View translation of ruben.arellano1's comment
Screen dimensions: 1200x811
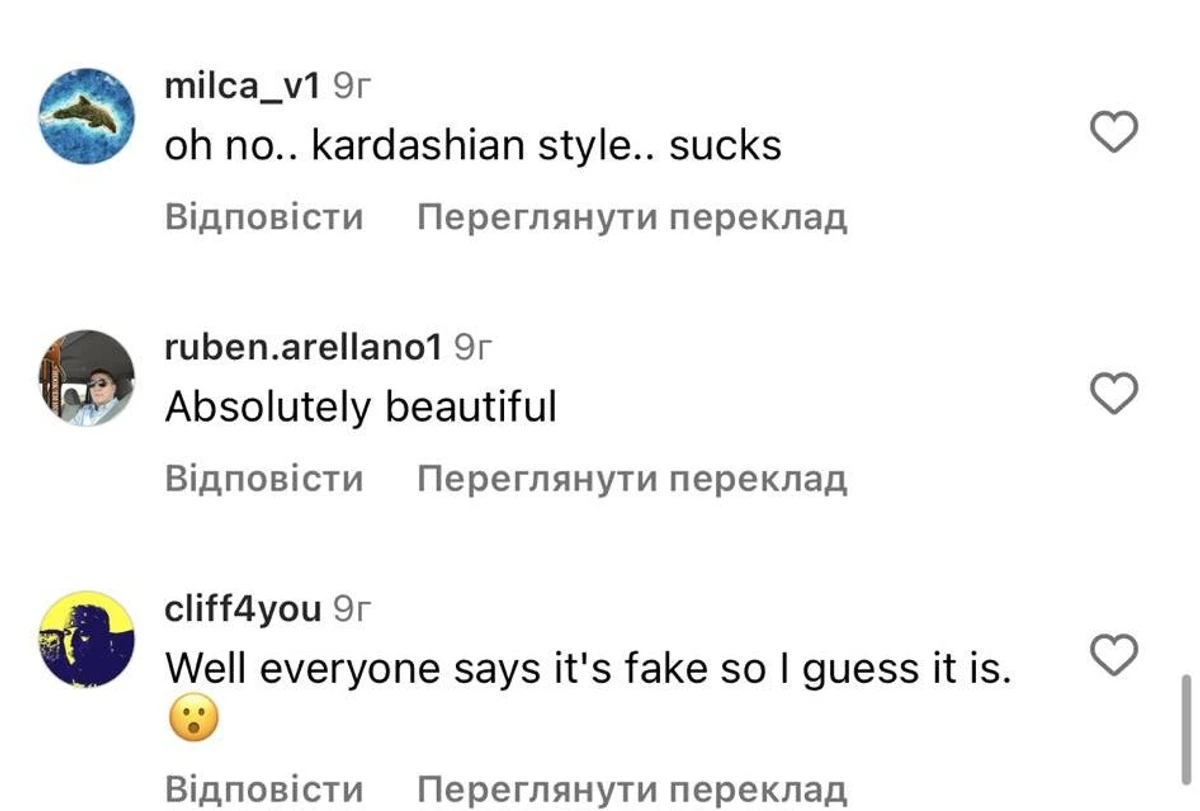(x=632, y=479)
